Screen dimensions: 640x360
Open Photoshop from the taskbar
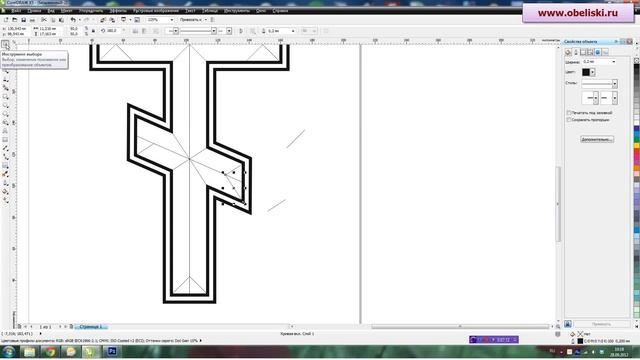coord(112,351)
